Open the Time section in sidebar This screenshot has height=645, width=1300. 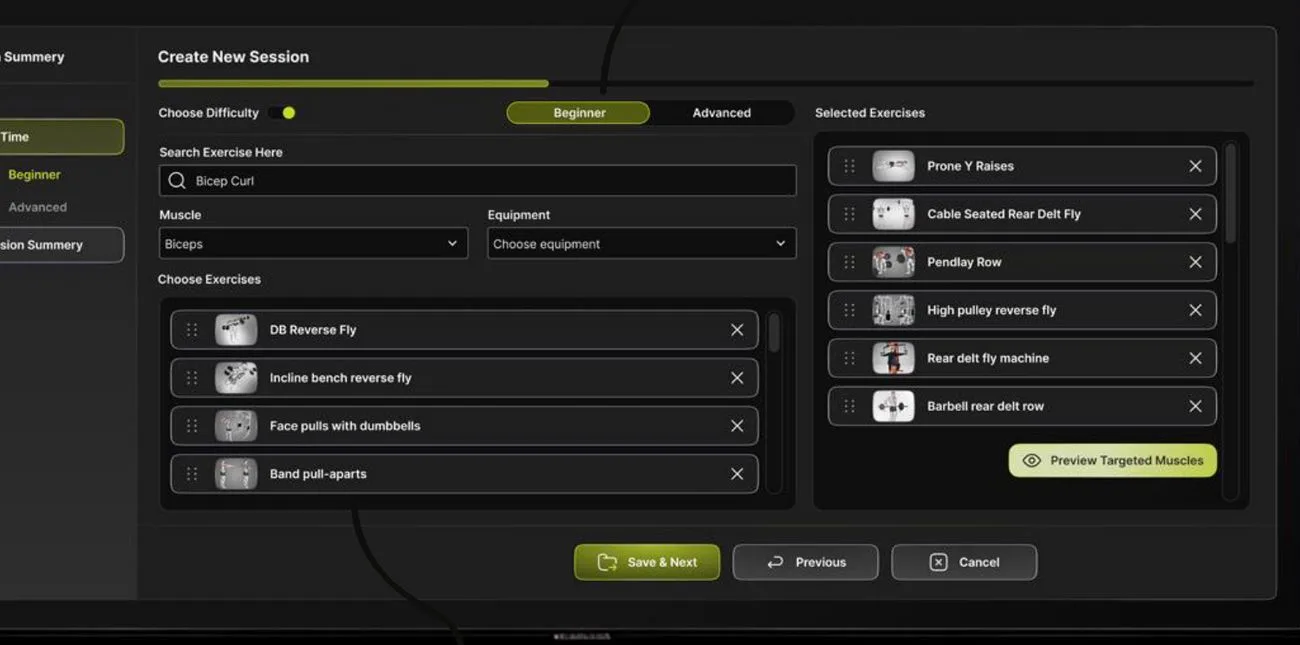(60, 137)
